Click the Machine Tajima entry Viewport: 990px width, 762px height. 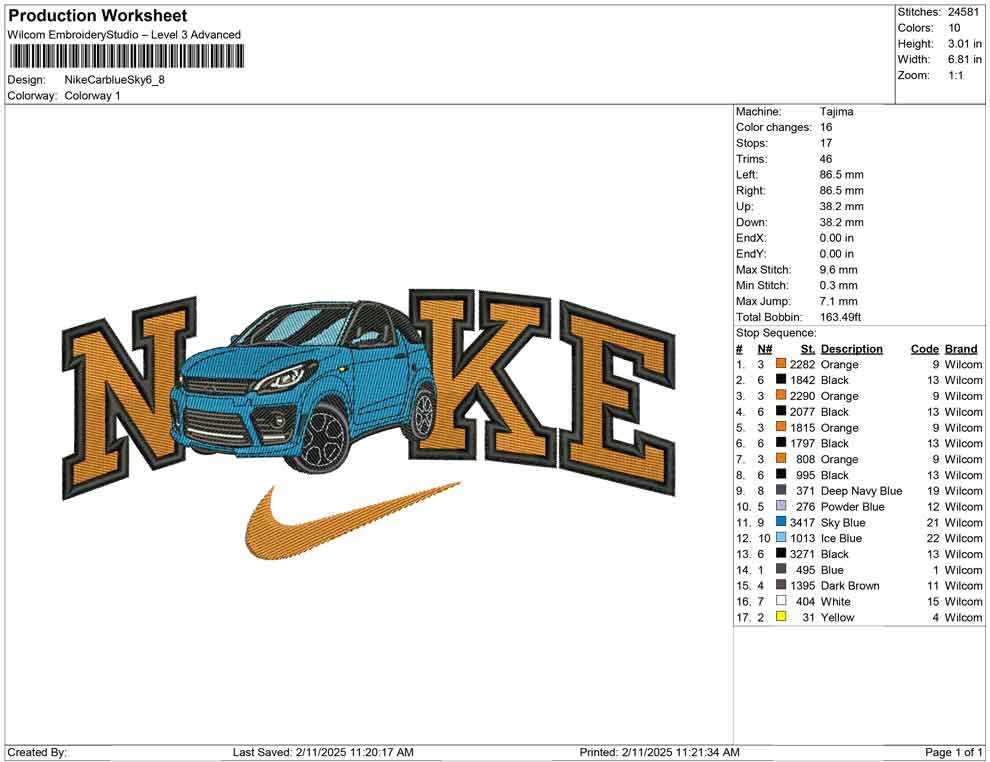[x=836, y=111]
